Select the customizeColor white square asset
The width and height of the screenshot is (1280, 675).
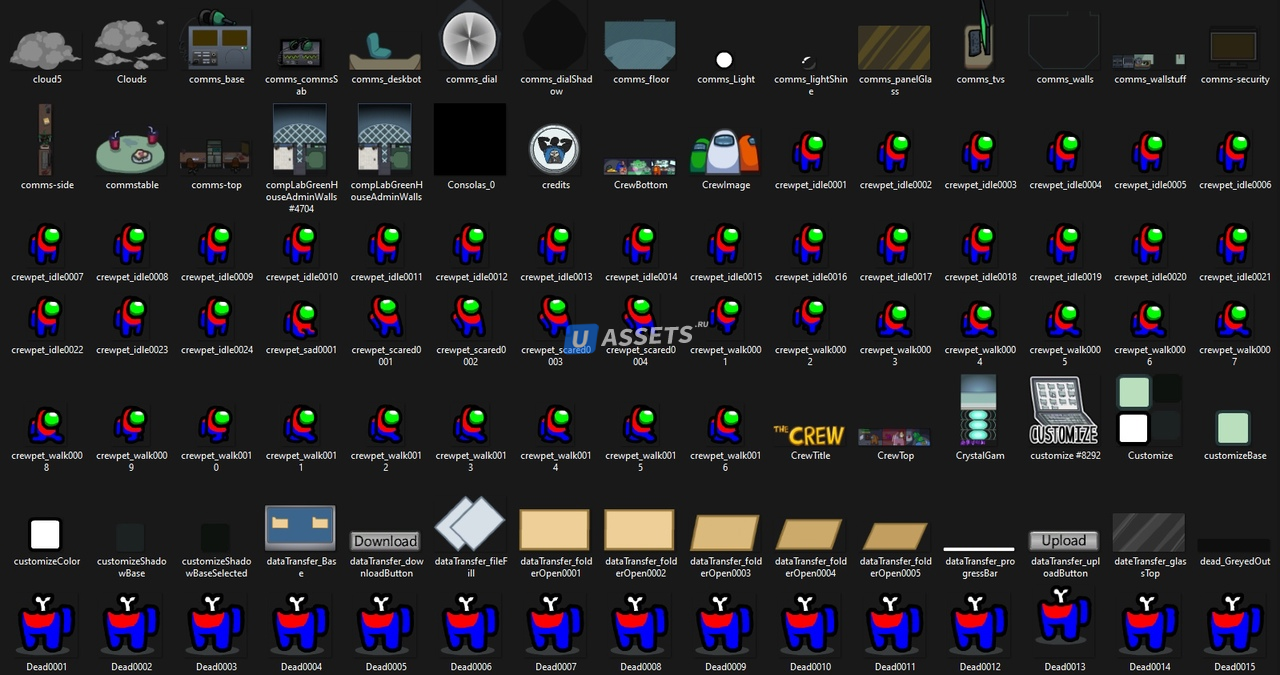[46, 535]
